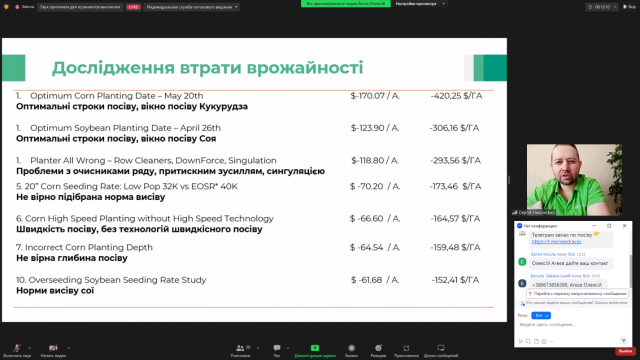
Task: Click the send message arrow icon
Action: [623, 341]
